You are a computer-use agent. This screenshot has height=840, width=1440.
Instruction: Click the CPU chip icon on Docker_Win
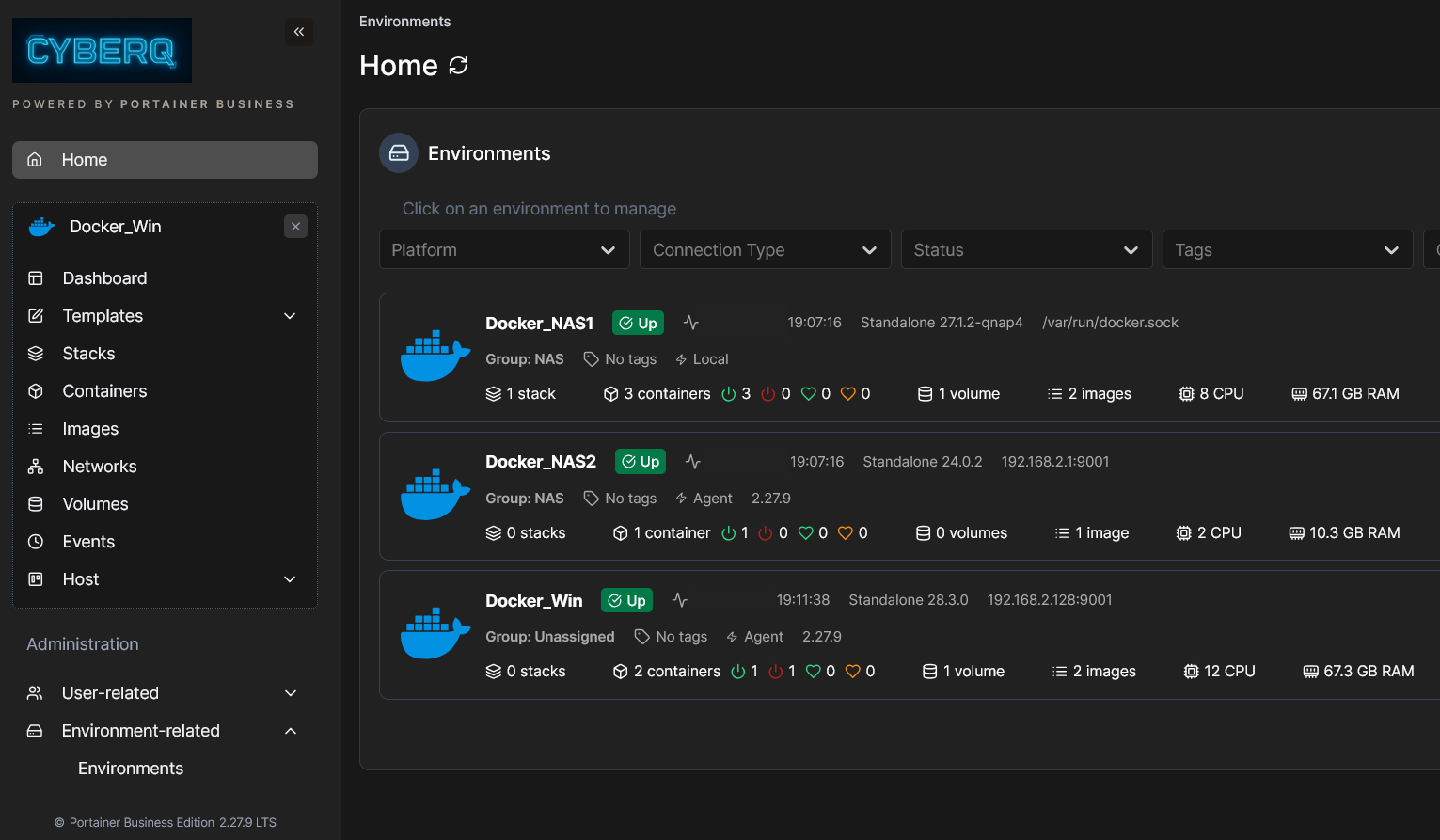1192,672
